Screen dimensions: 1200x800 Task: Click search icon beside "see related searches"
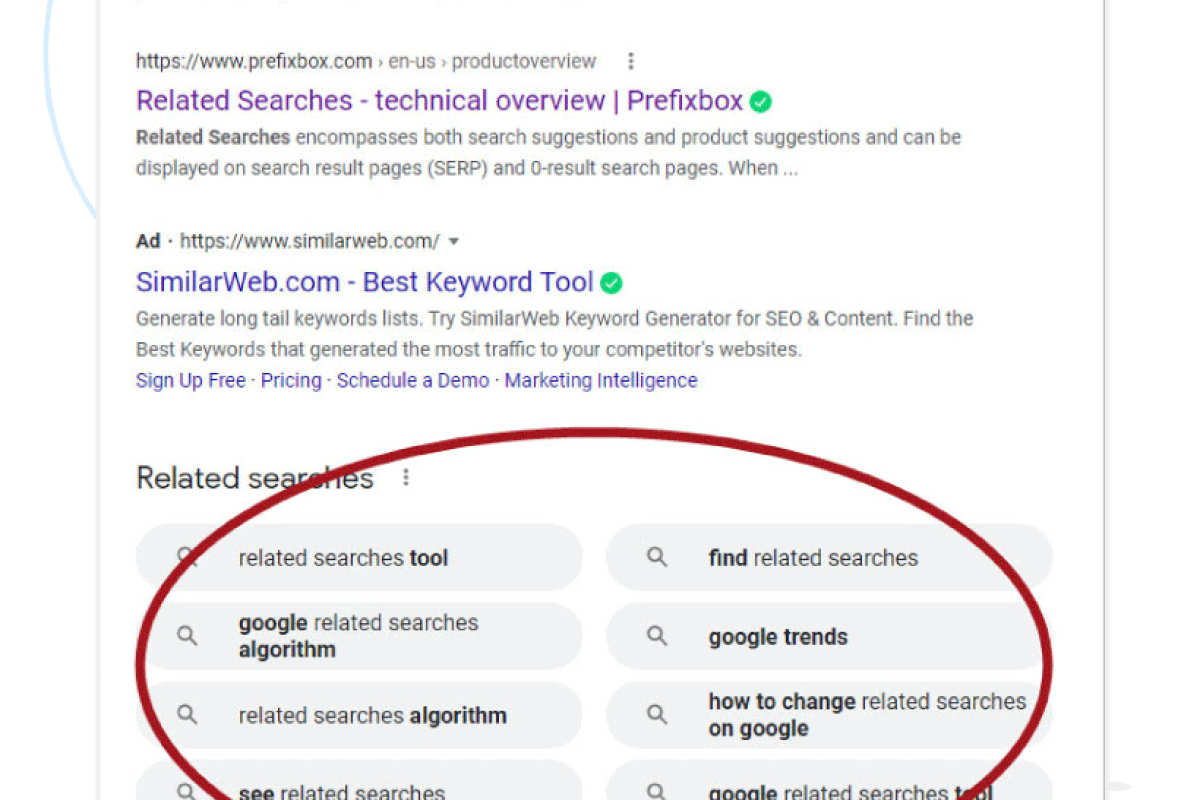coord(187,792)
